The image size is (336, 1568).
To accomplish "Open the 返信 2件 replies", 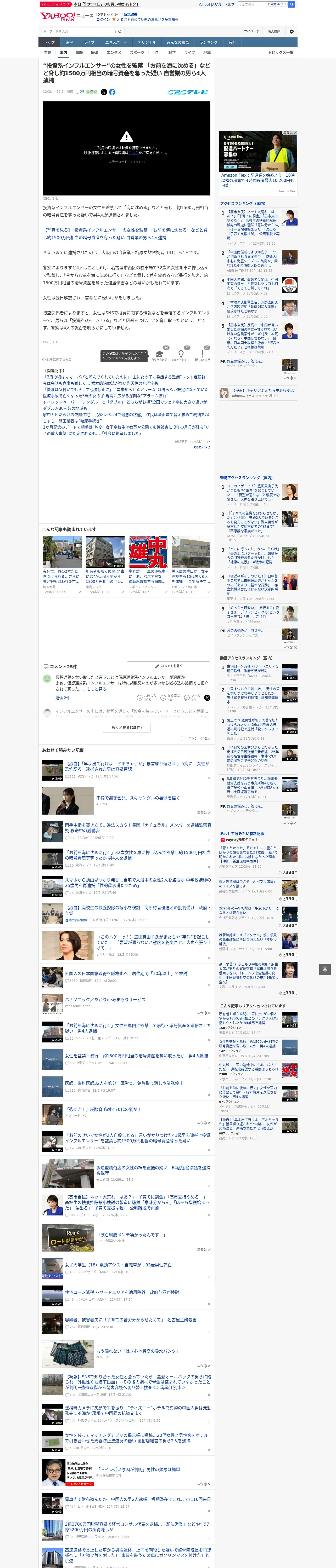I will click(x=63, y=697).
